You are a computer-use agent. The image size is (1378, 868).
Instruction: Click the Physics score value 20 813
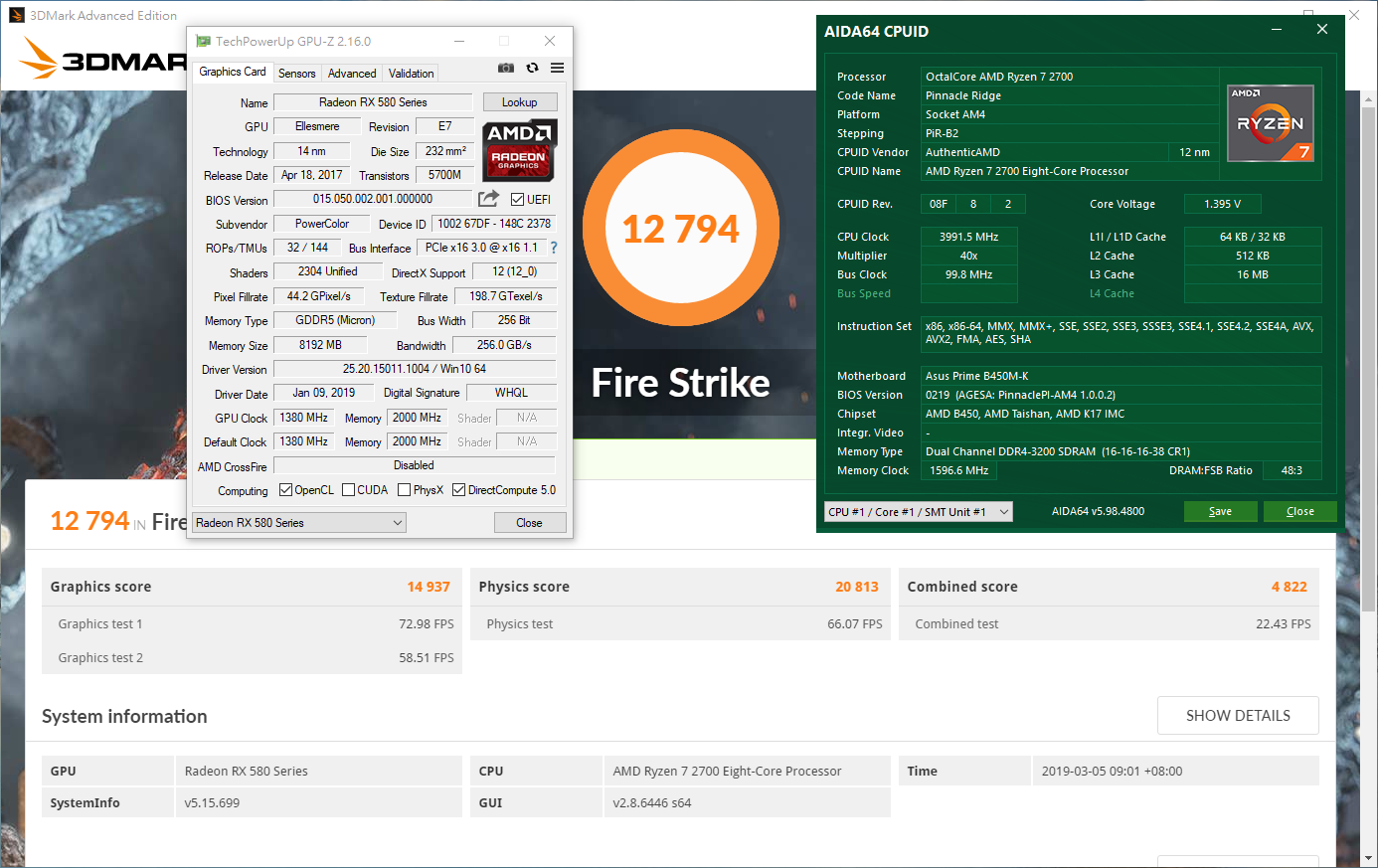click(857, 587)
